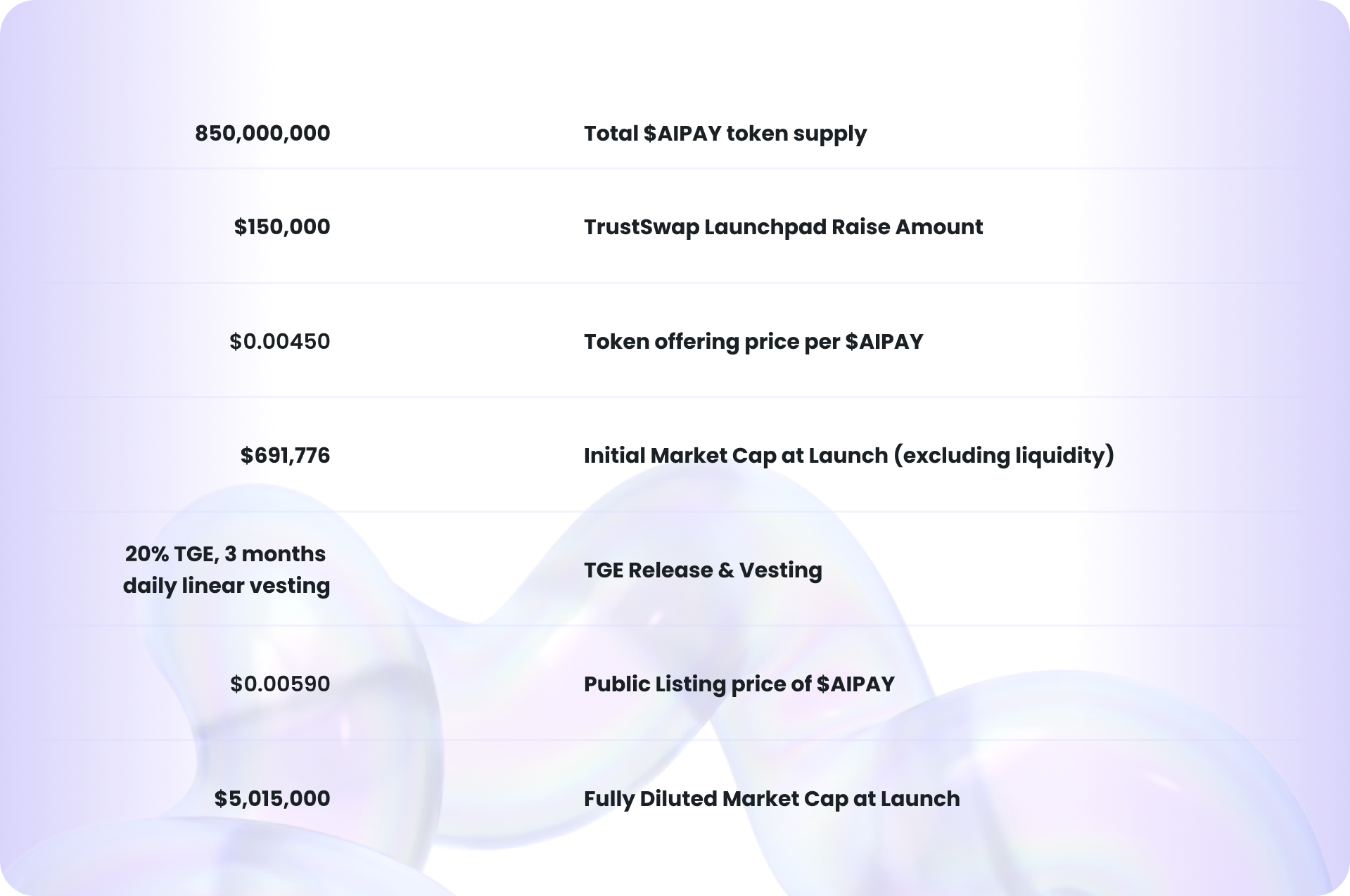Click the daily linear vesting line
1350x896 pixels.
(227, 586)
